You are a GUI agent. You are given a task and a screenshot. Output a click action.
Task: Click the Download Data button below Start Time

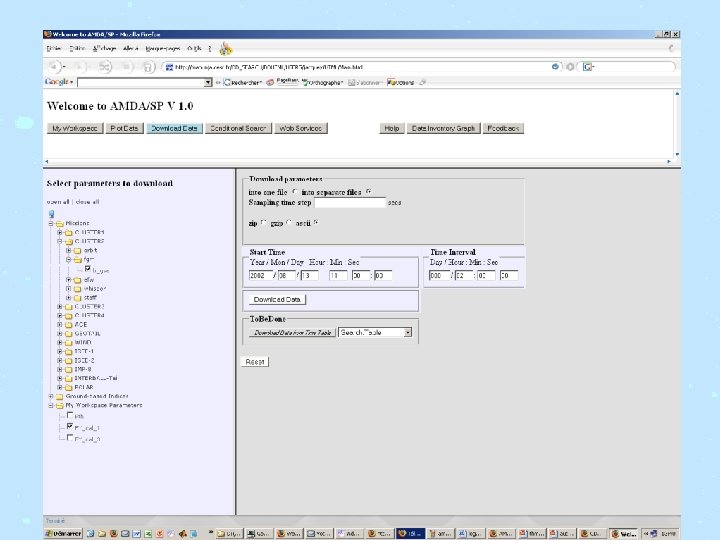click(277, 300)
